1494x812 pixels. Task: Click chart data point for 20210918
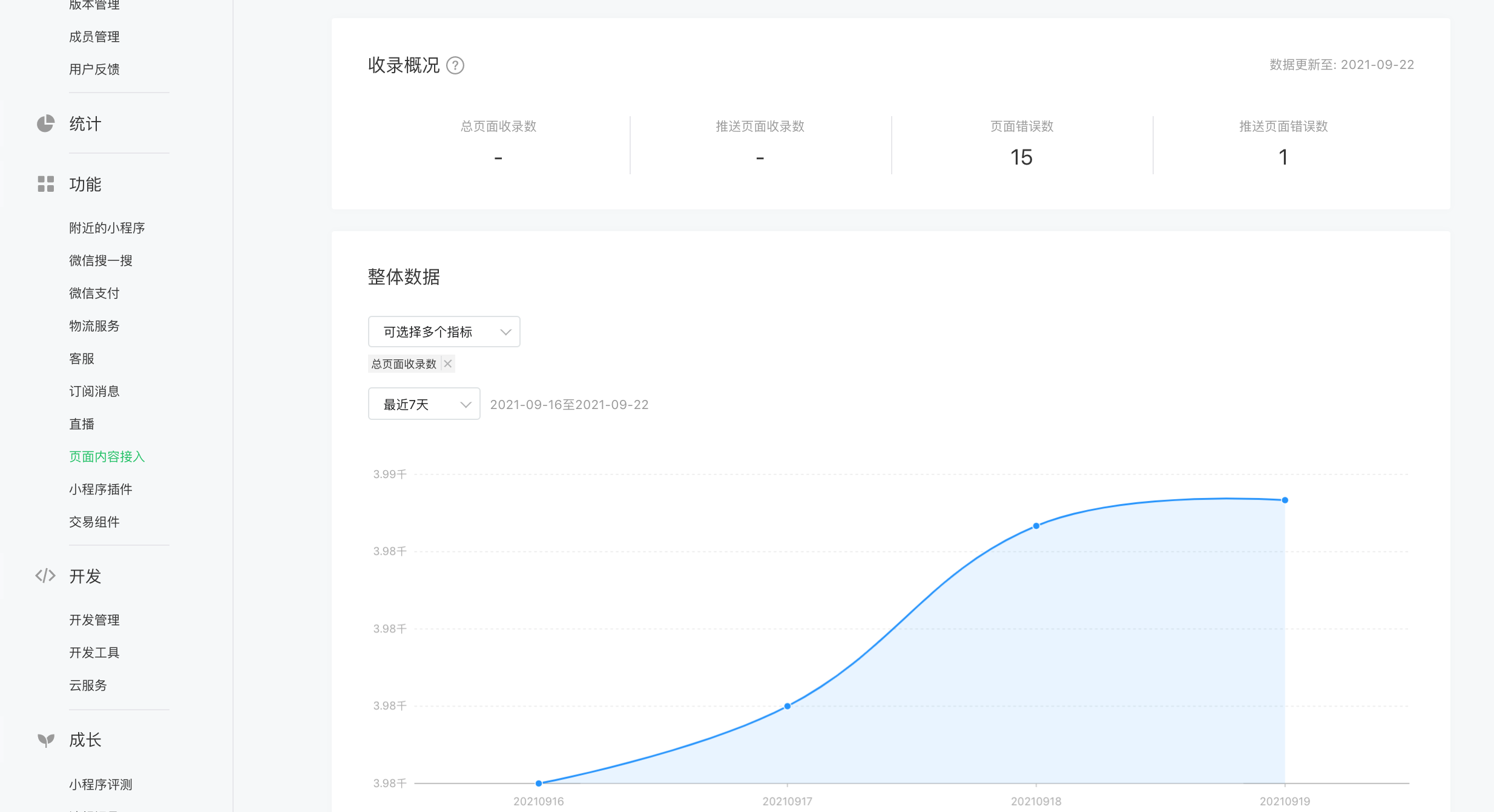click(x=1036, y=526)
